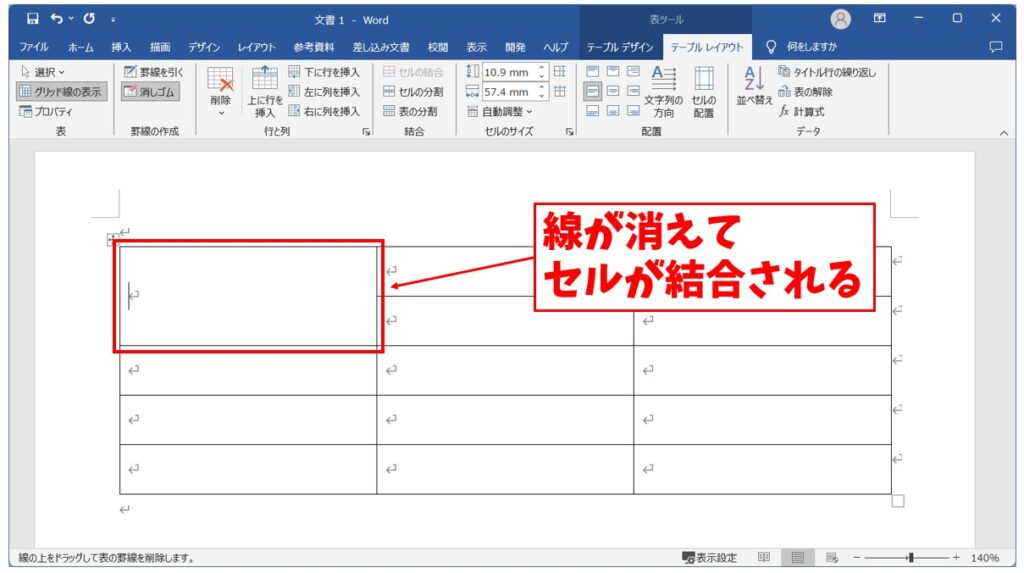Open the 校閲 tab

[438, 47]
